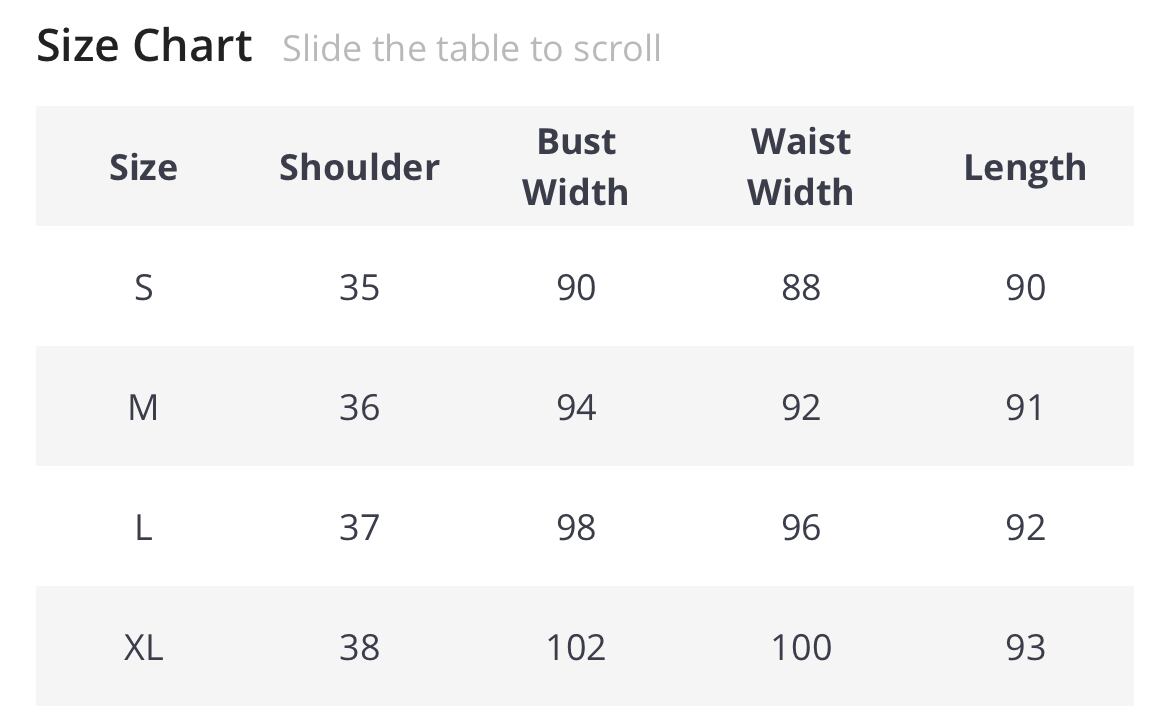Click waist width value 96 for L
Image resolution: width=1170 pixels, height=724 pixels.
pyautogui.click(x=801, y=527)
